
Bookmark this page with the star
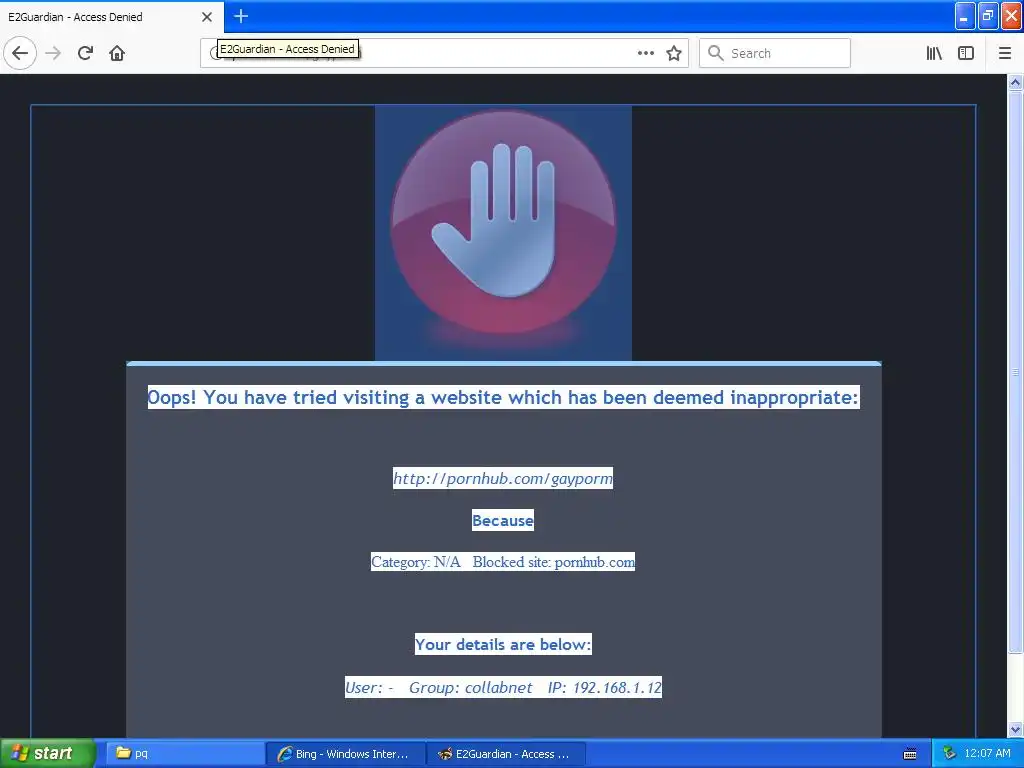click(674, 53)
